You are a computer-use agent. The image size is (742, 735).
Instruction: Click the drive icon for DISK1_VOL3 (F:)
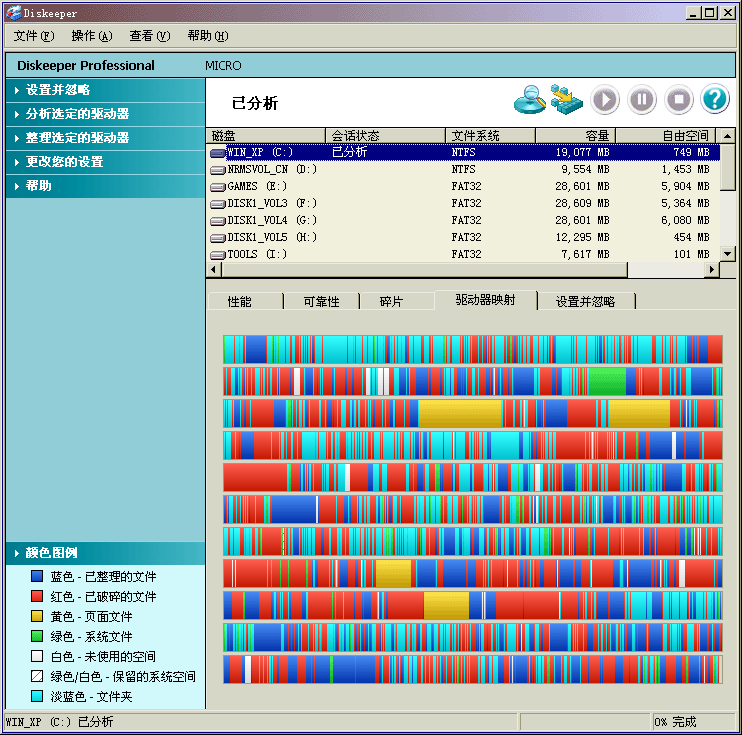tap(218, 204)
